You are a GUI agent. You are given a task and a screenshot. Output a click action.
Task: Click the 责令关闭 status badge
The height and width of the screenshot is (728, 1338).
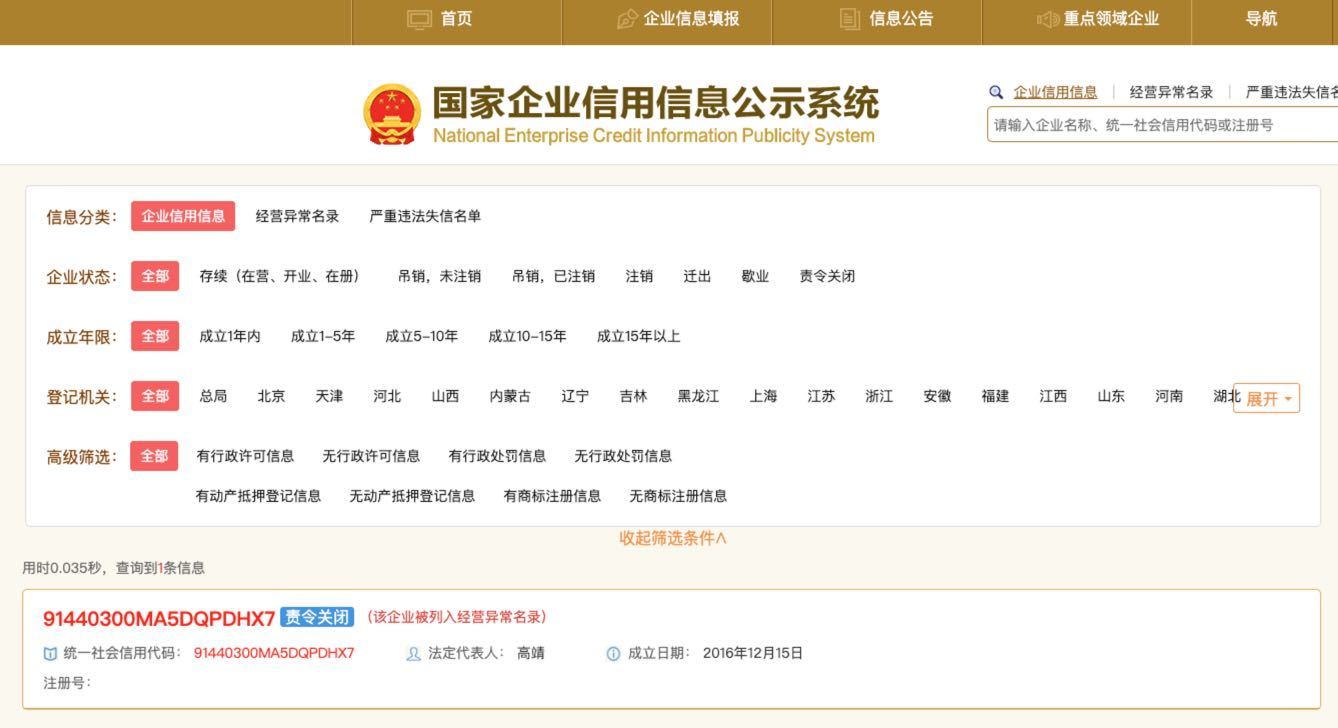click(317, 617)
